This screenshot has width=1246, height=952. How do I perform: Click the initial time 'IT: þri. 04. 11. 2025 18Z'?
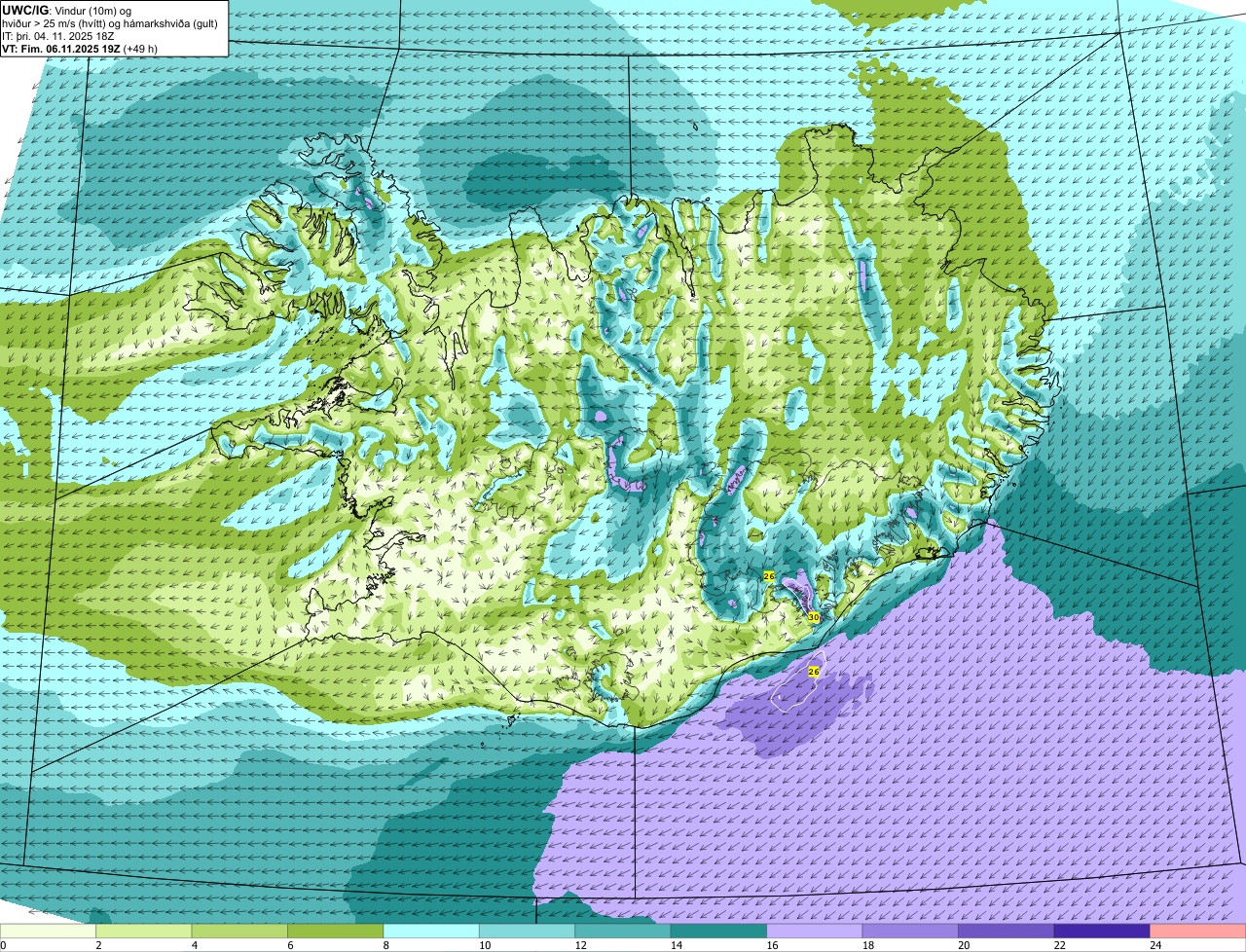pyautogui.click(x=60, y=36)
